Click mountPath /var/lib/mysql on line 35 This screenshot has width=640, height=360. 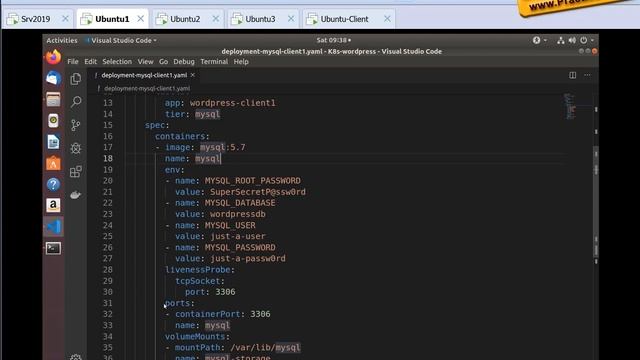click(238, 347)
